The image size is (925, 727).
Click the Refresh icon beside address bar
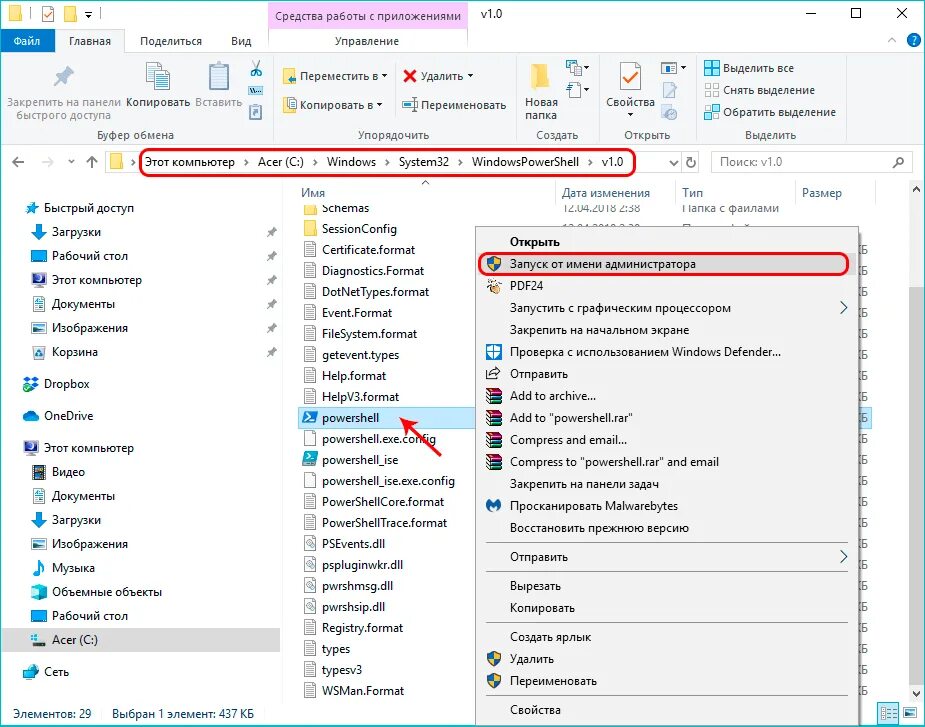pos(691,162)
